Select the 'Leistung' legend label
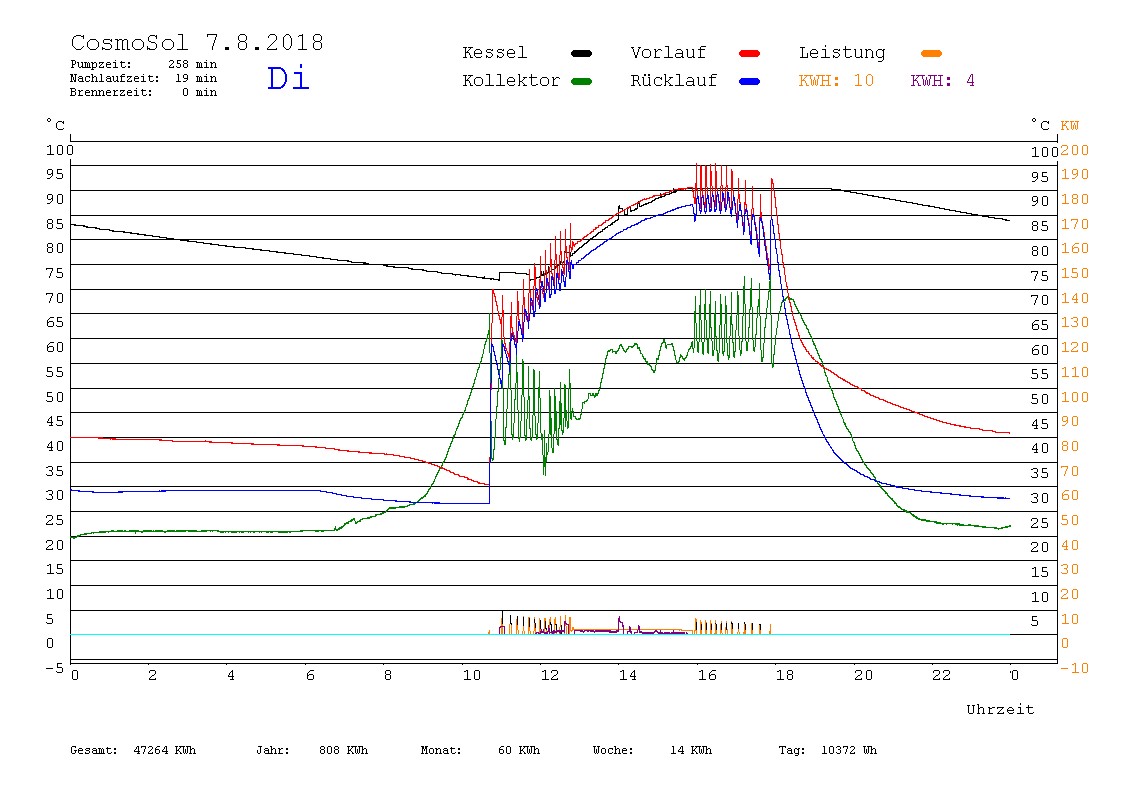 point(842,53)
